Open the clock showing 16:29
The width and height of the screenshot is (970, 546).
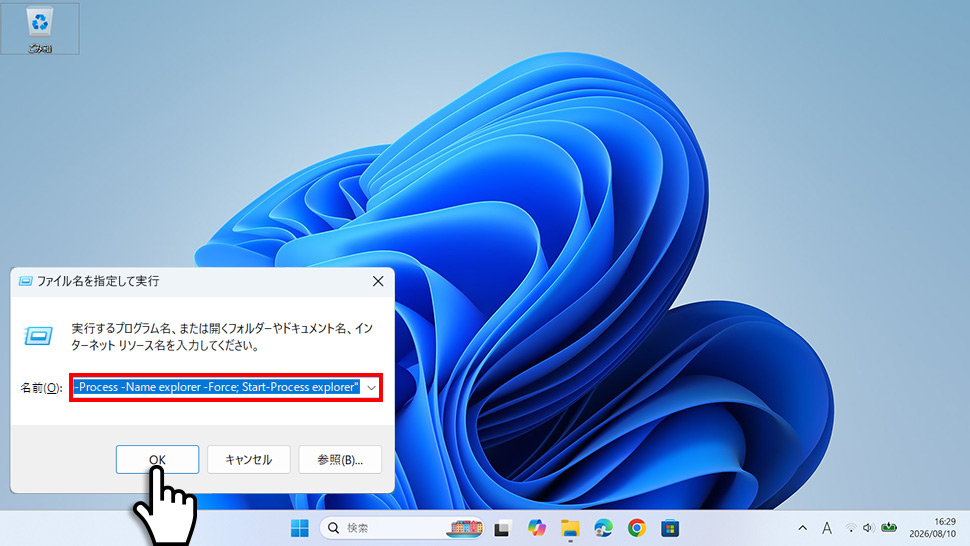[932, 527]
